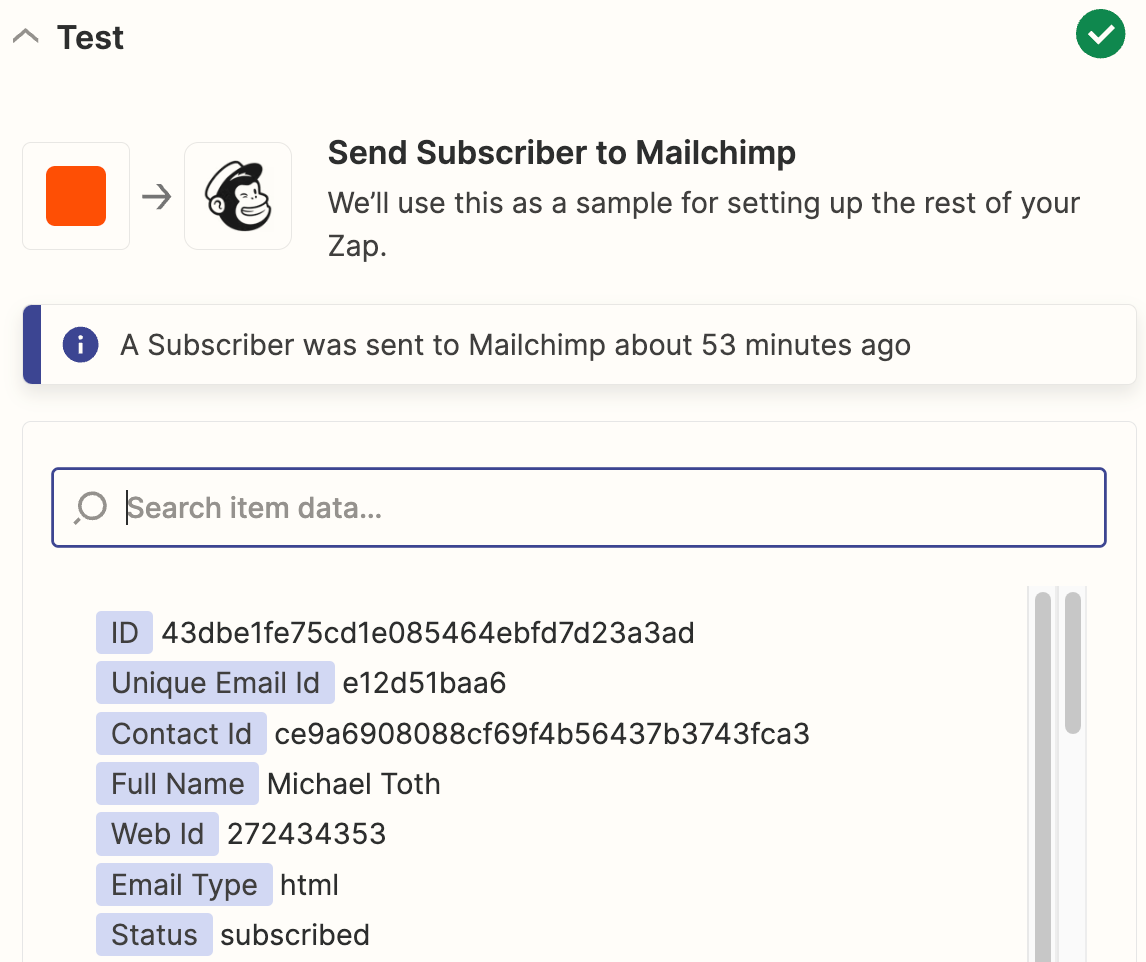The width and height of the screenshot is (1146, 962).
Task: Click the blue info circle icon
Action: [x=80, y=345]
